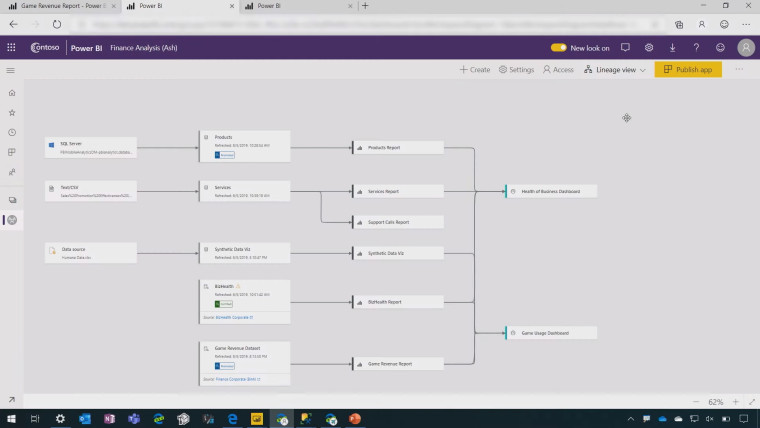Open the Game Revenue Report node
760x428 pixels.
pyautogui.click(x=398, y=364)
